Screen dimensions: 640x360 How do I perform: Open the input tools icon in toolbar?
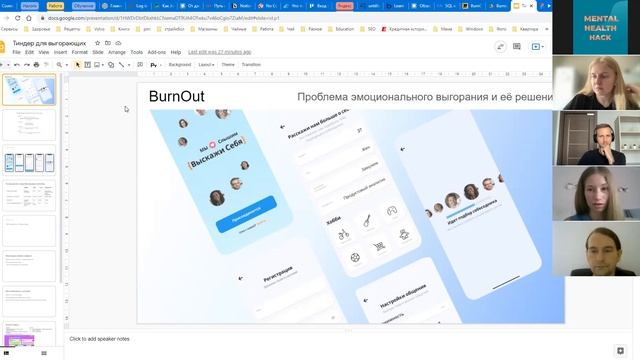tap(153, 65)
